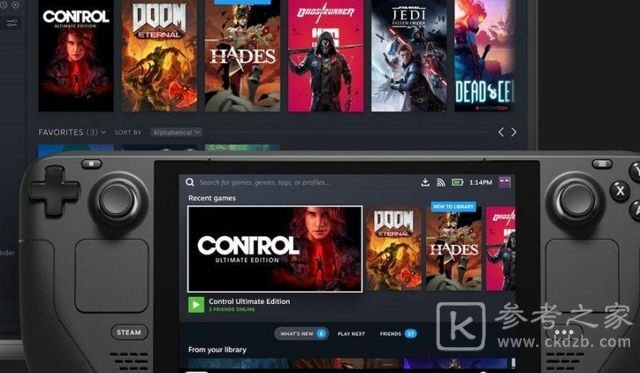Click the 'Recent games' heading
Image resolution: width=640 pixels, height=373 pixels.
(x=212, y=198)
